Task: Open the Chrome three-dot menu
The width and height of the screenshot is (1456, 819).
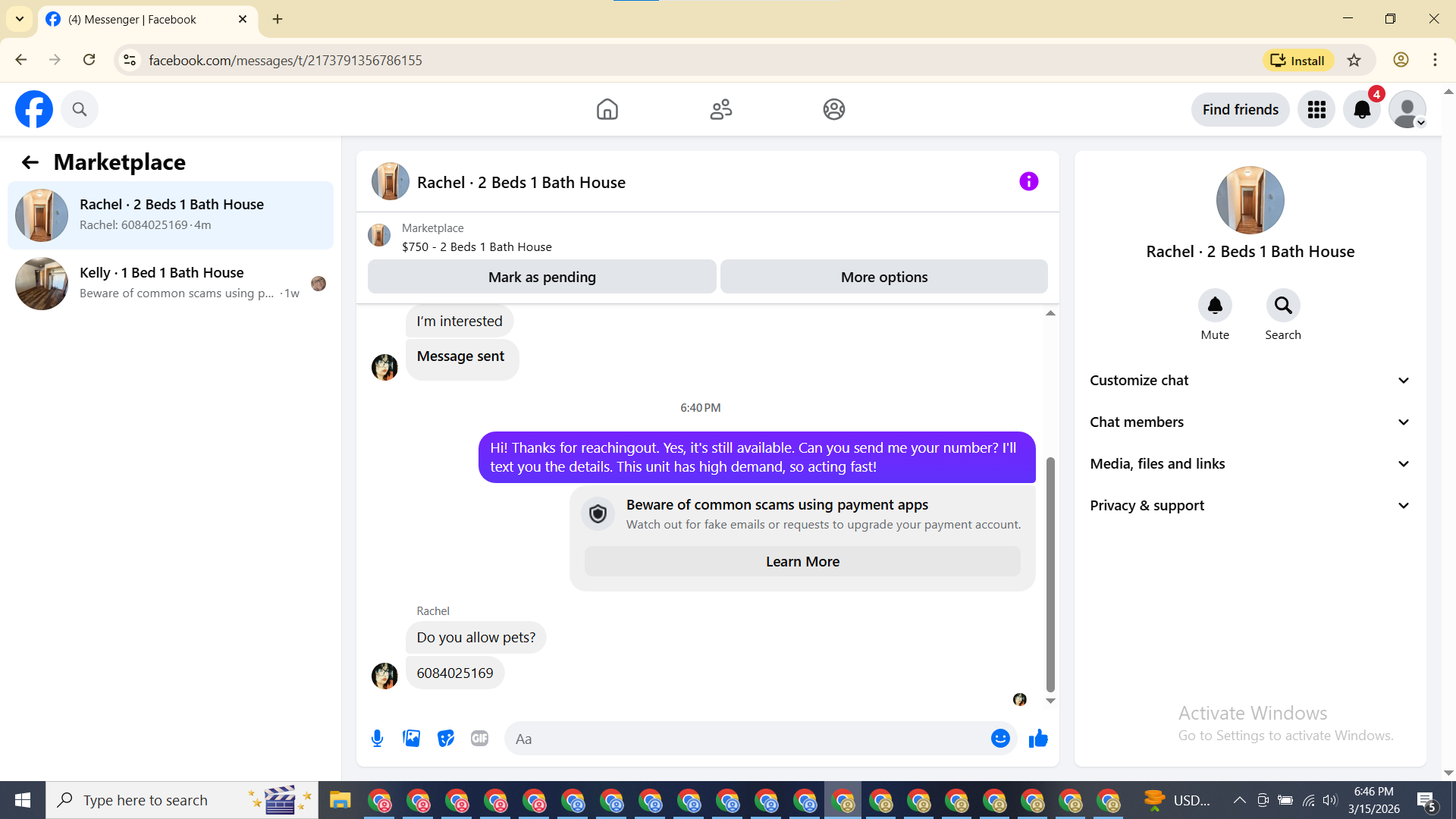Action: click(x=1435, y=60)
